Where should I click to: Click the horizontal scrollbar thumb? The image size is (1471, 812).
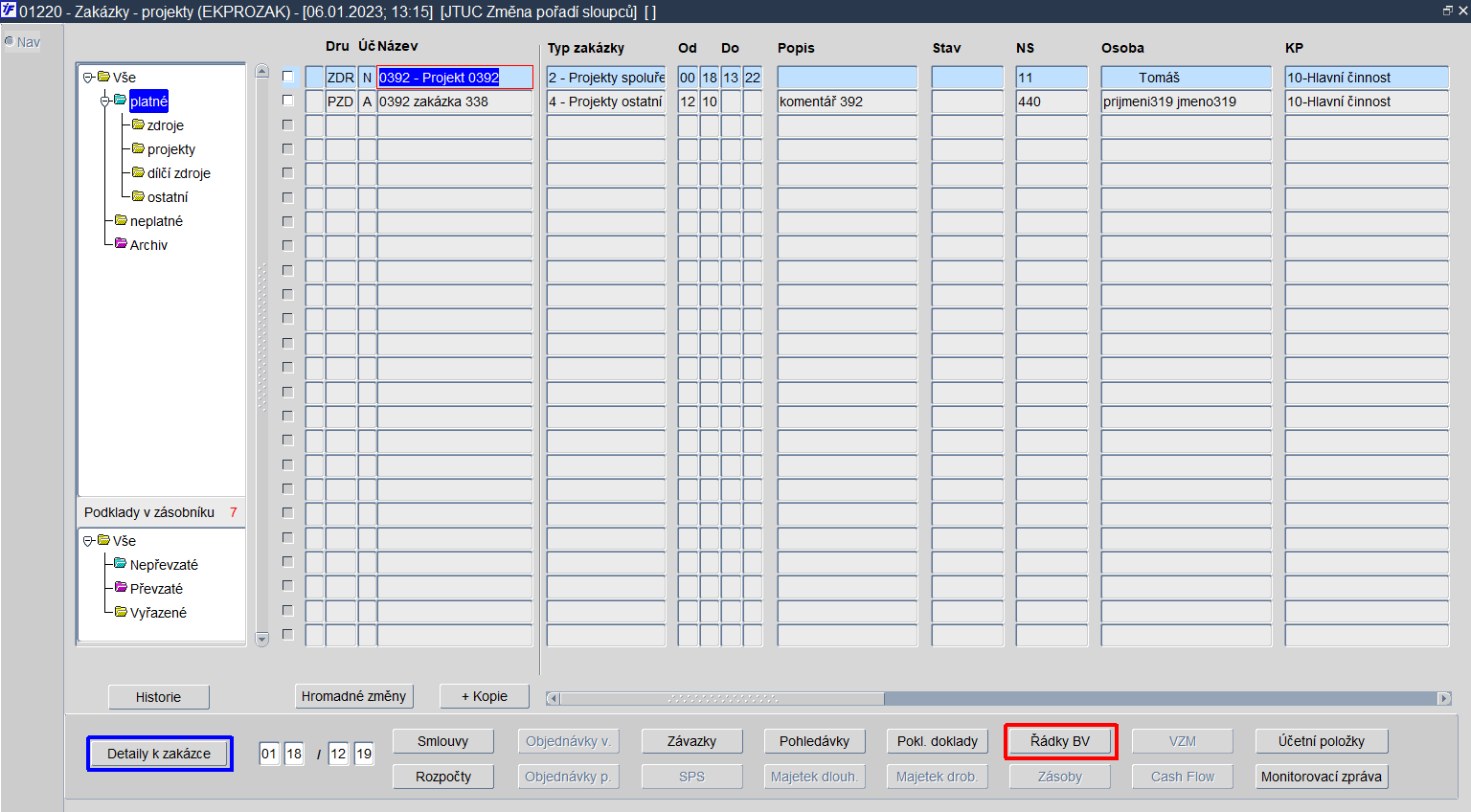click(x=723, y=698)
